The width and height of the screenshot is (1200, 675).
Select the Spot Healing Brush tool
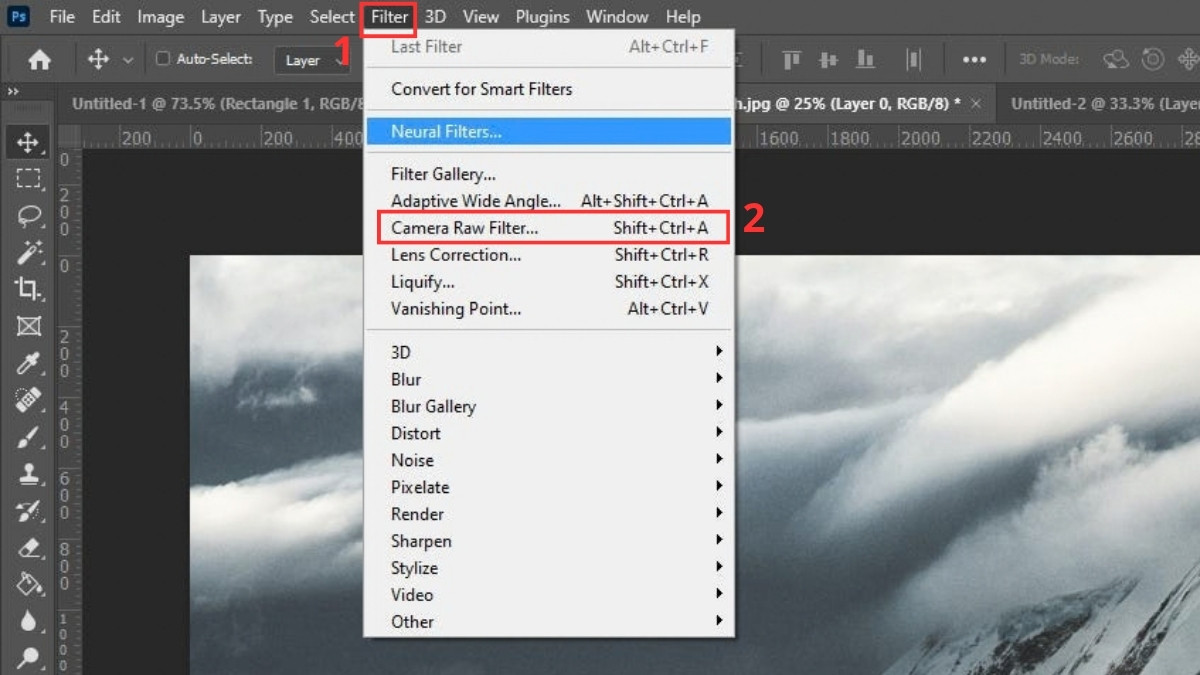pyautogui.click(x=28, y=400)
